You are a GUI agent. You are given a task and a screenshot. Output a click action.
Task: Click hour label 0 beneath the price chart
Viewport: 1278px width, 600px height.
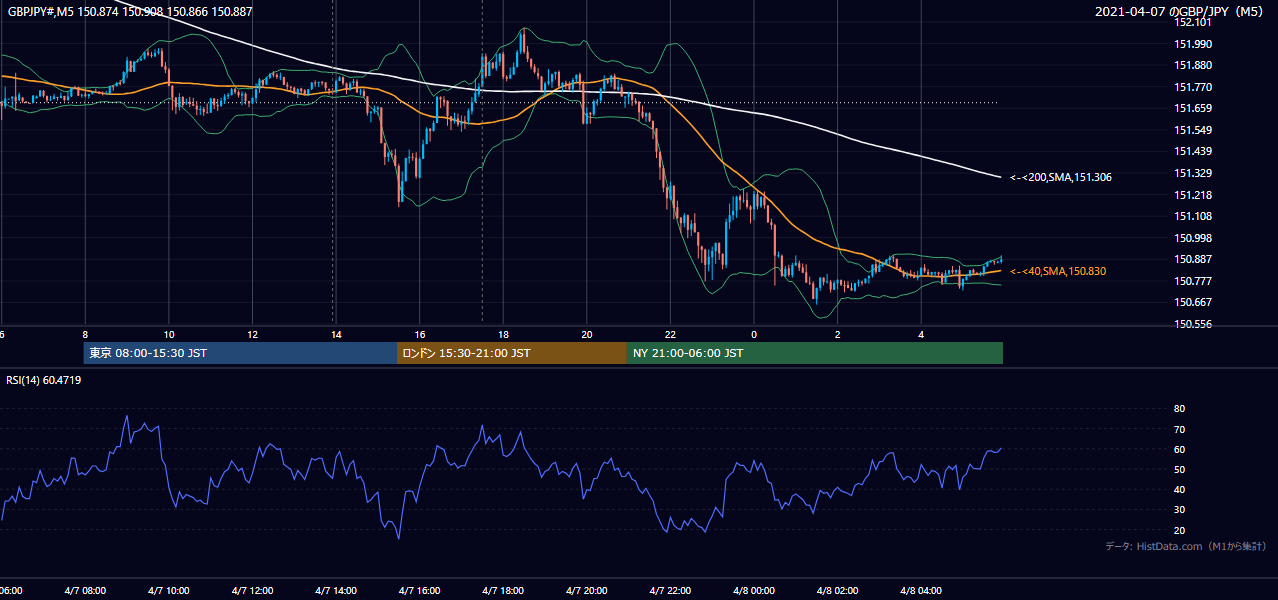(754, 335)
